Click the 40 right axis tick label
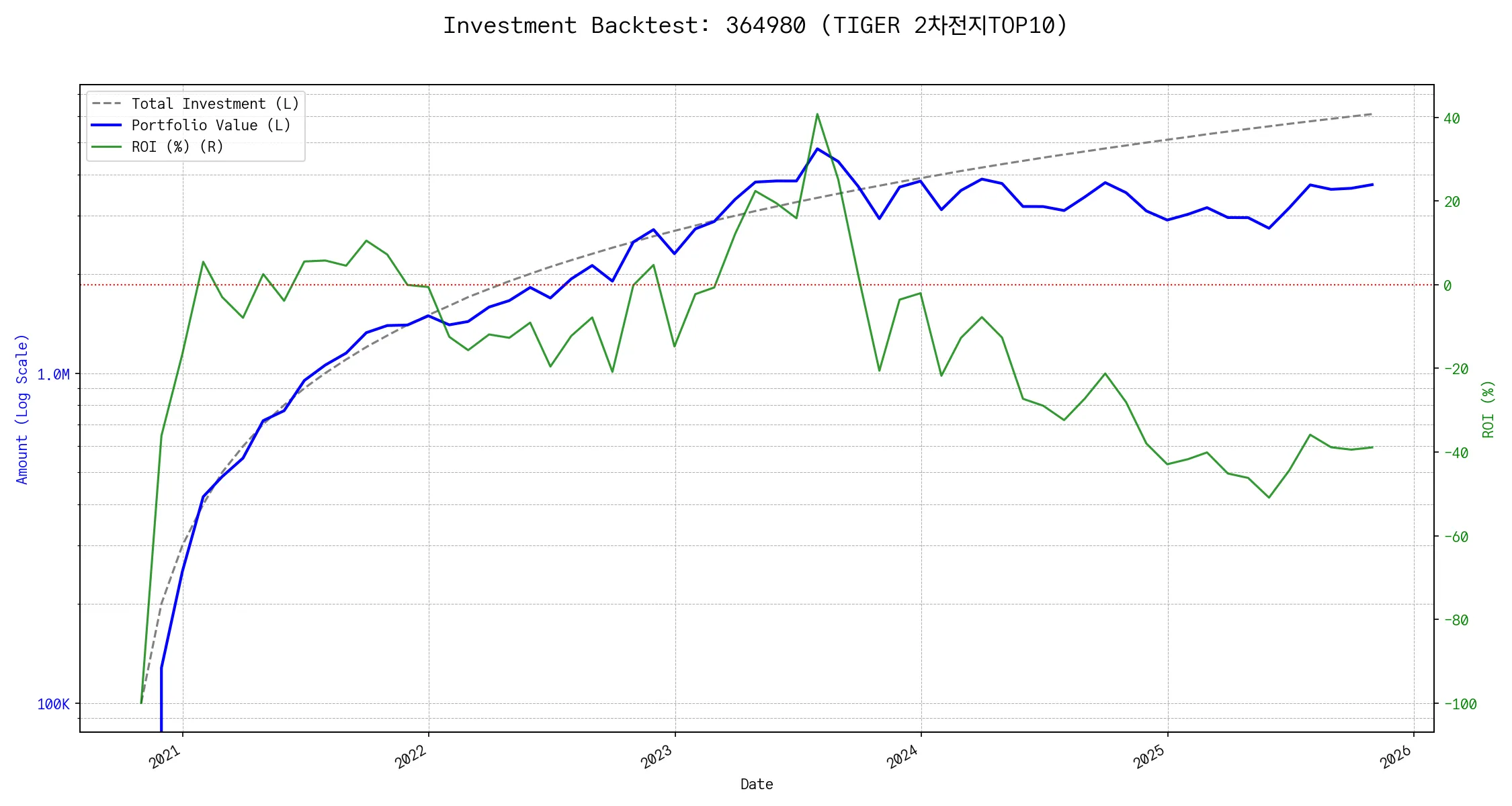 (x=1452, y=119)
